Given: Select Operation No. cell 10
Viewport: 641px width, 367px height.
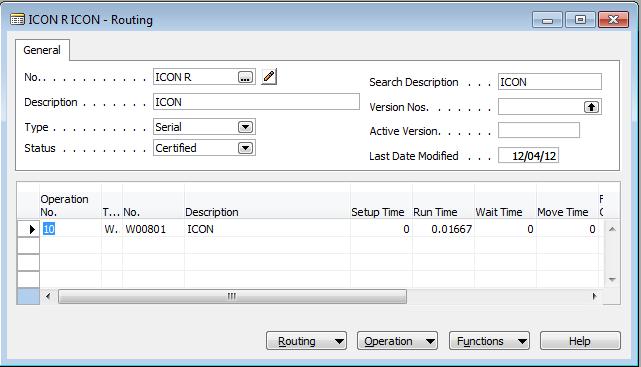Looking at the screenshot, I should point(70,229).
